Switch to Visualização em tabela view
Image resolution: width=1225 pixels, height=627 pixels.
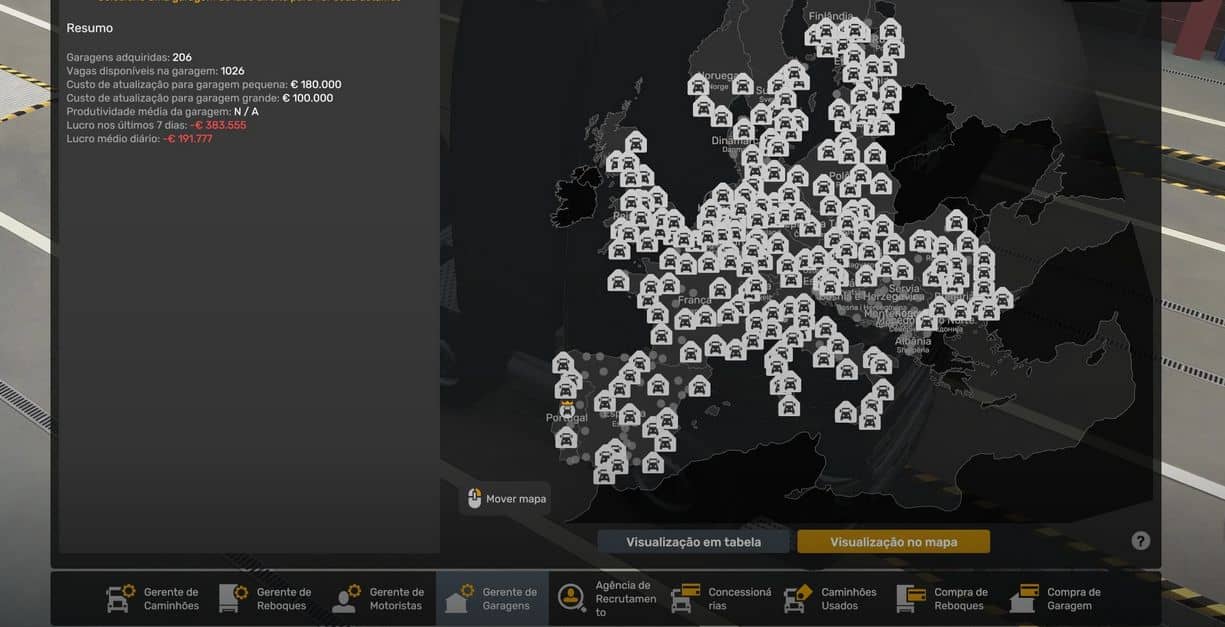tap(693, 542)
